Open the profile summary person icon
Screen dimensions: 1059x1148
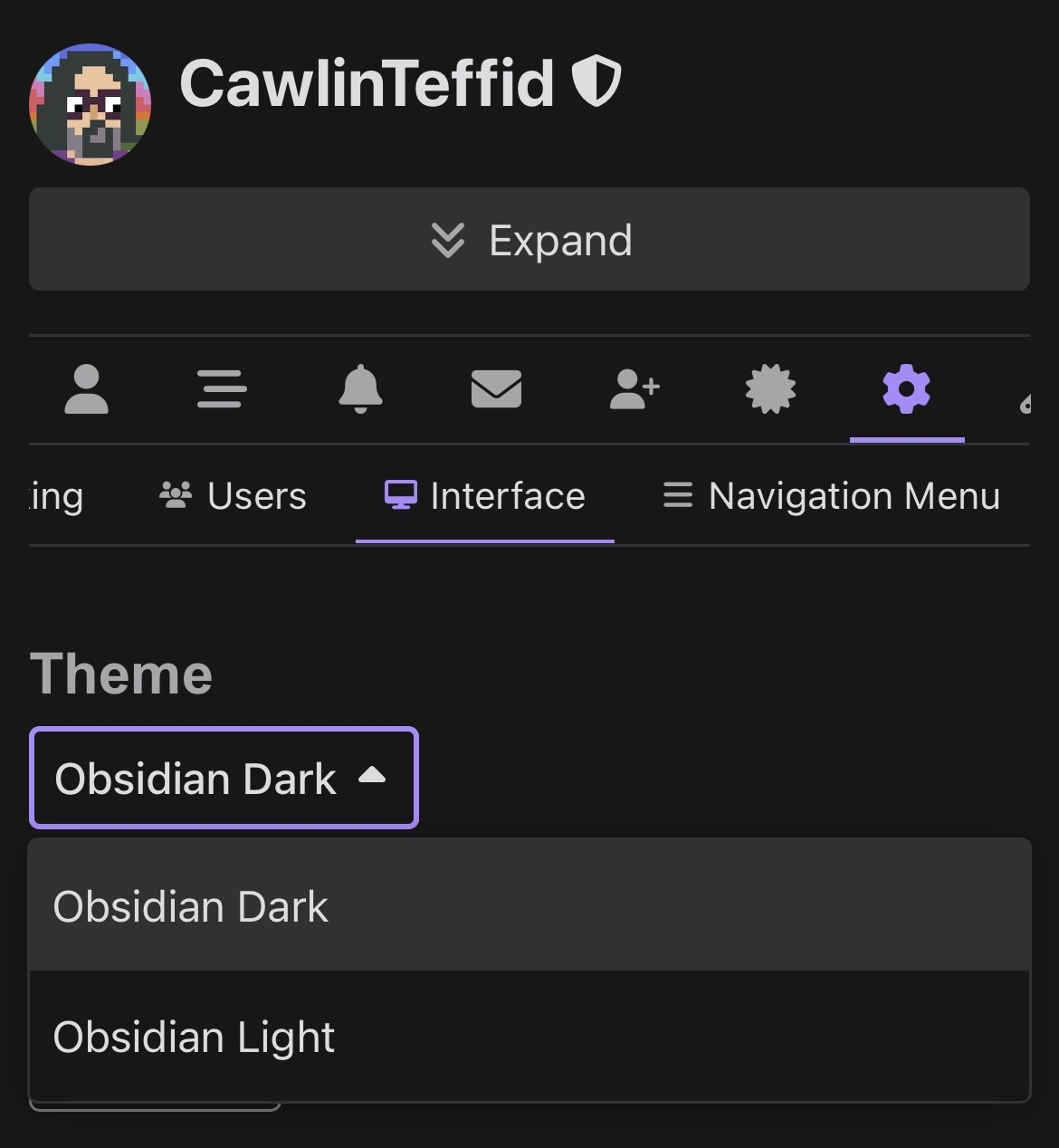click(87, 390)
